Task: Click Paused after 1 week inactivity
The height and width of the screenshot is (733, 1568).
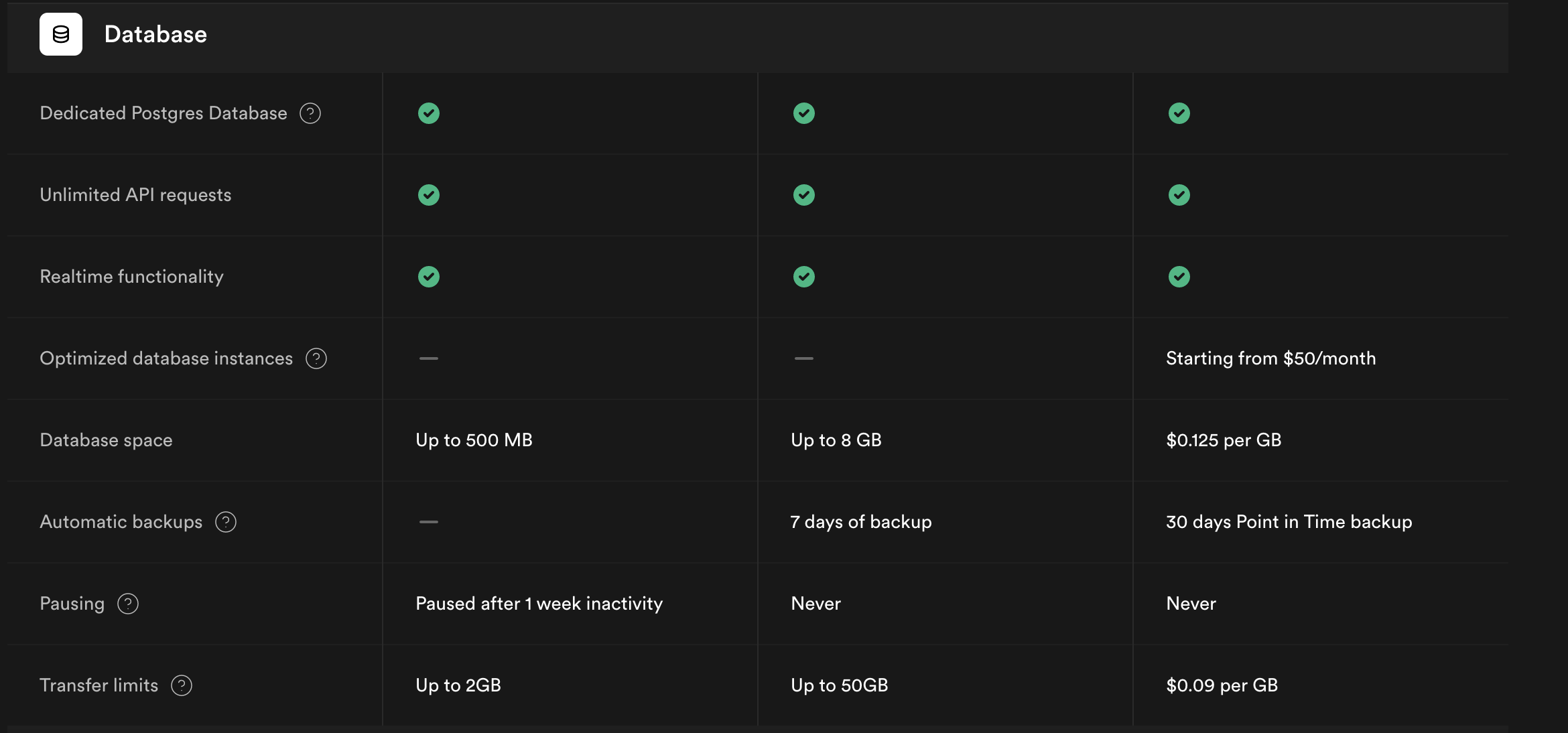Action: (x=539, y=604)
